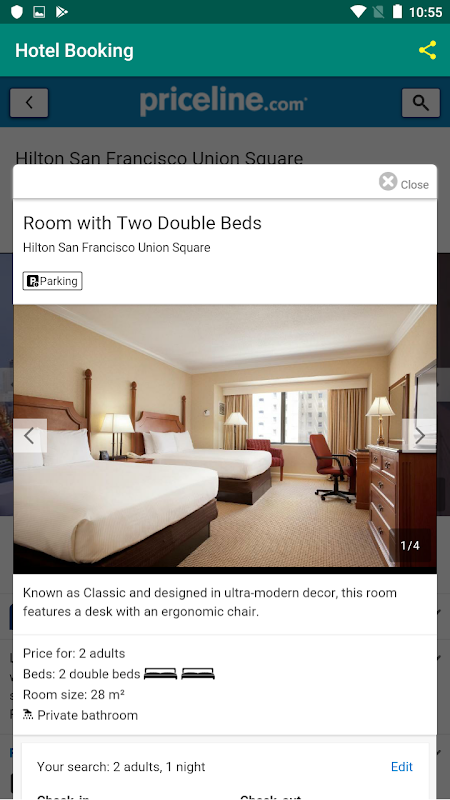Close the room details popup
450x800 pixels.
[x=404, y=182]
